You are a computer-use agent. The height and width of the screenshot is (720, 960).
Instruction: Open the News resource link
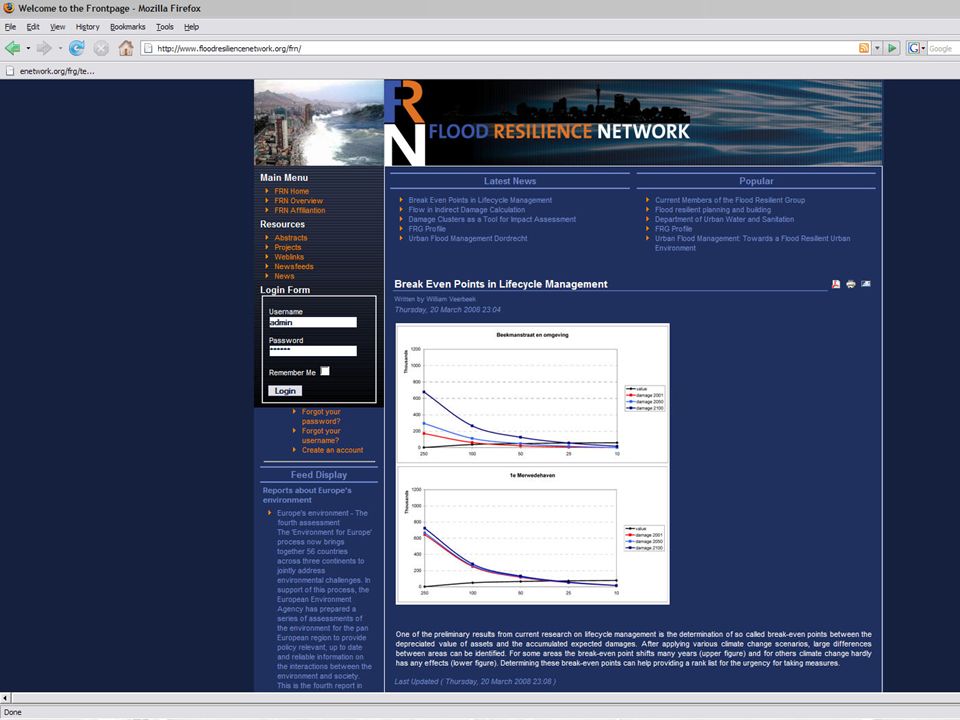[x=284, y=276]
